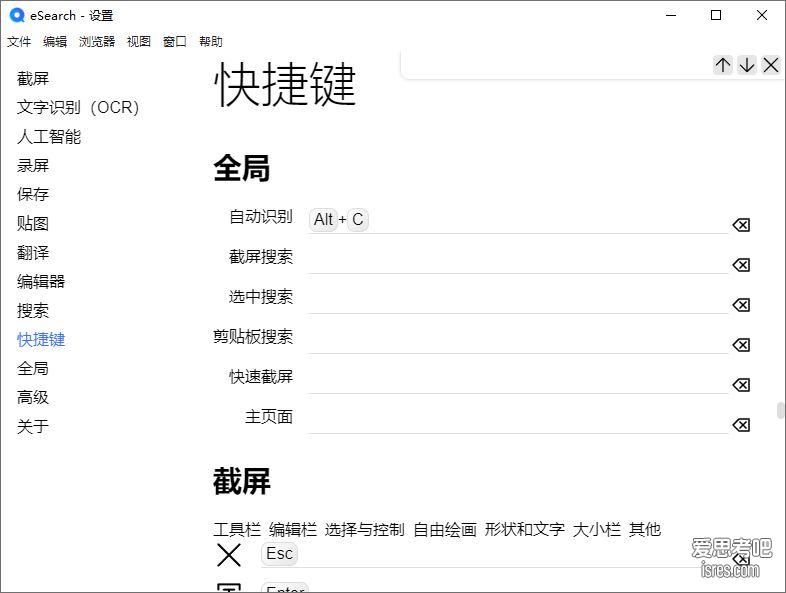Open 人工智能 settings section
Screen dimensions: 786x593
(x=49, y=136)
